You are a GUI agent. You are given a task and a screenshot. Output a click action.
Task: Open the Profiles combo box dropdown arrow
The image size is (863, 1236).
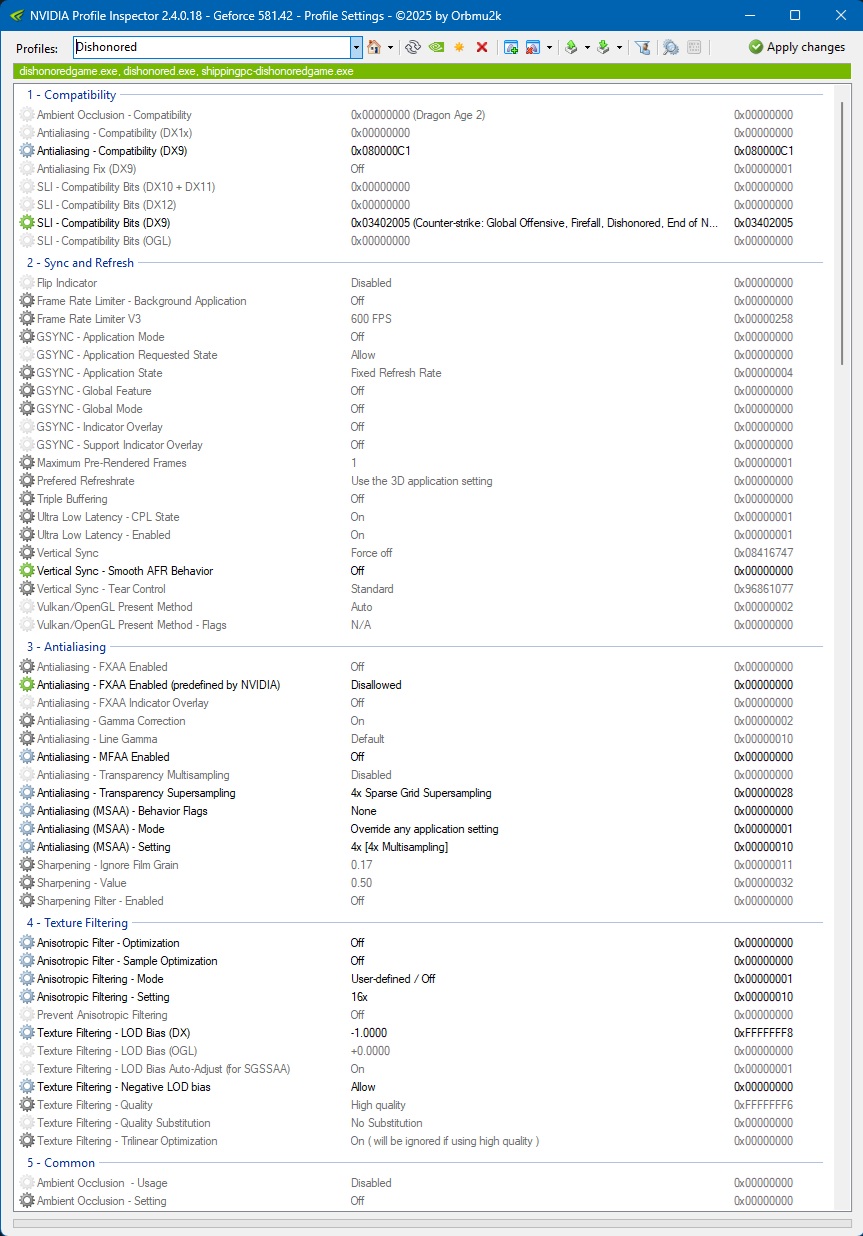point(356,47)
